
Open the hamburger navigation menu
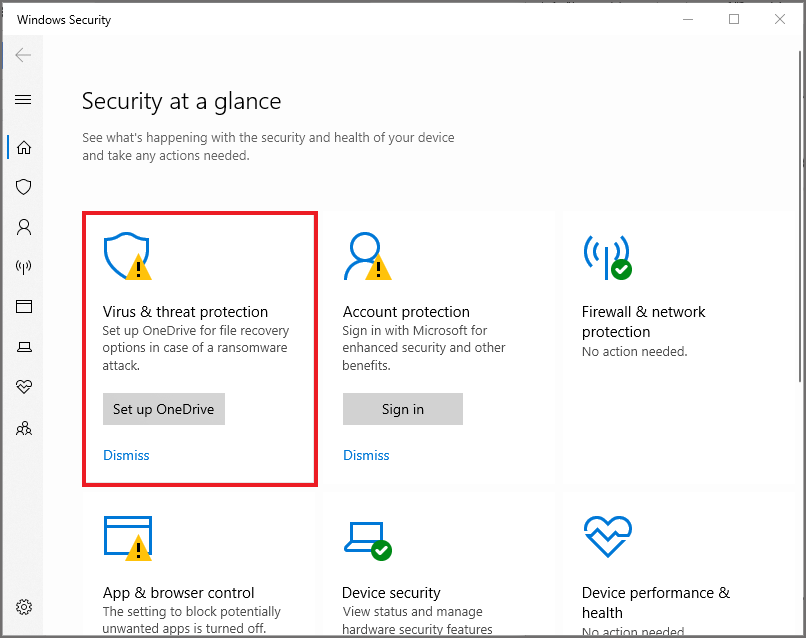[x=23, y=100]
